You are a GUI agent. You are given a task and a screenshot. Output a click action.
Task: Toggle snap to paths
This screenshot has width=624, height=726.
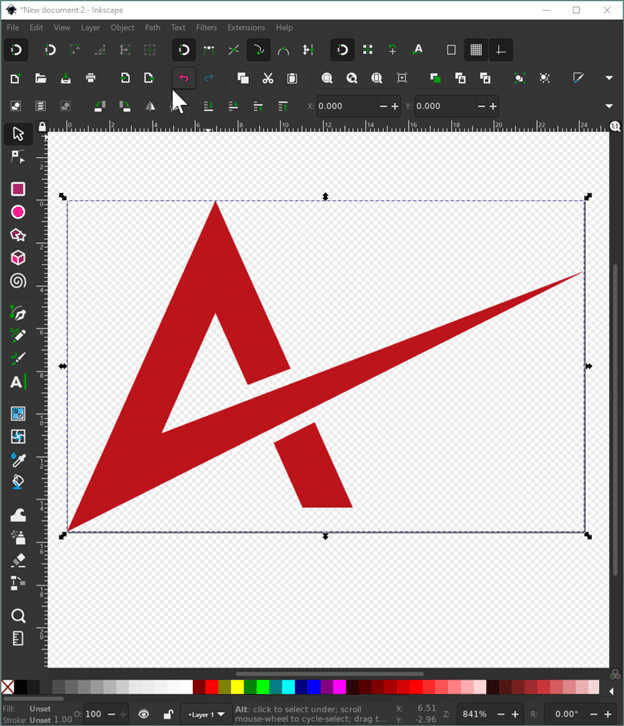tap(258, 50)
